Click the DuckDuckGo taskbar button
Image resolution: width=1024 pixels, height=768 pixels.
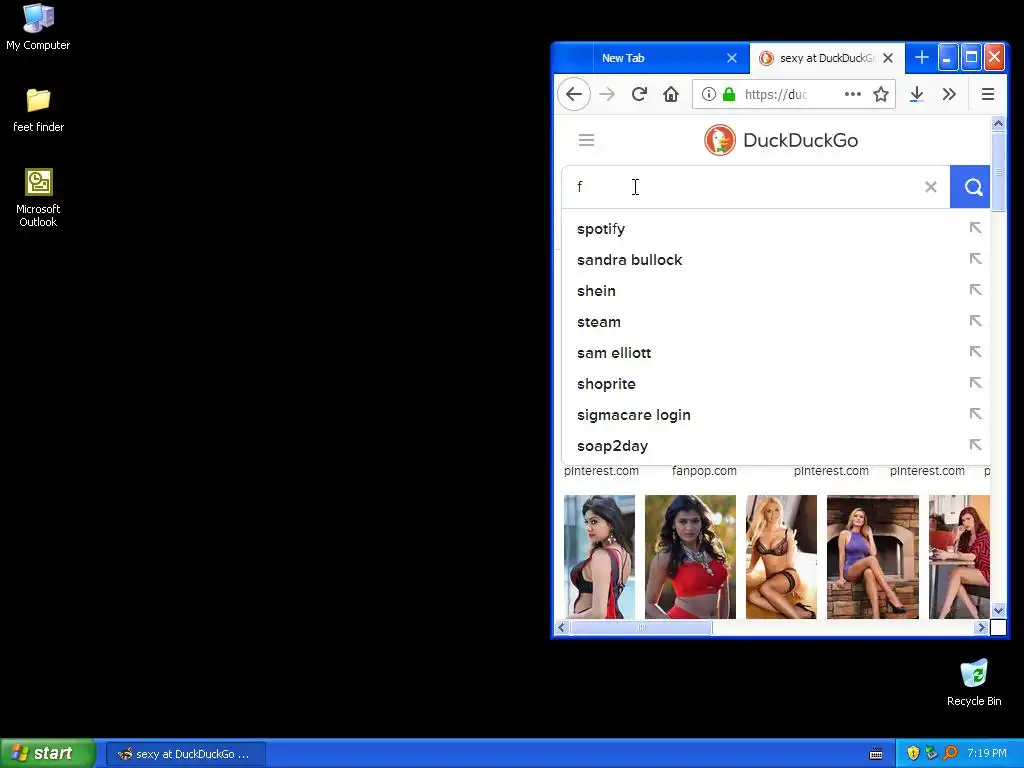coord(185,754)
